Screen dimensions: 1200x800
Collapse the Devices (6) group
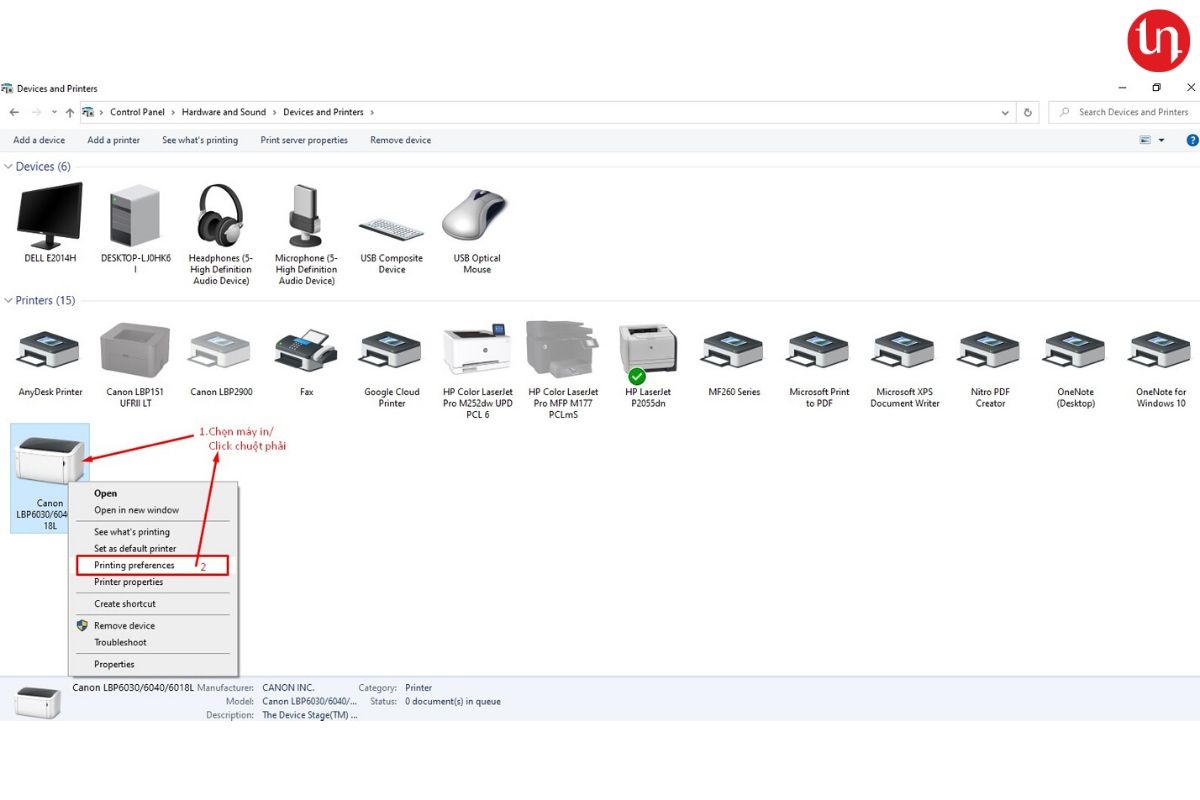(8, 166)
